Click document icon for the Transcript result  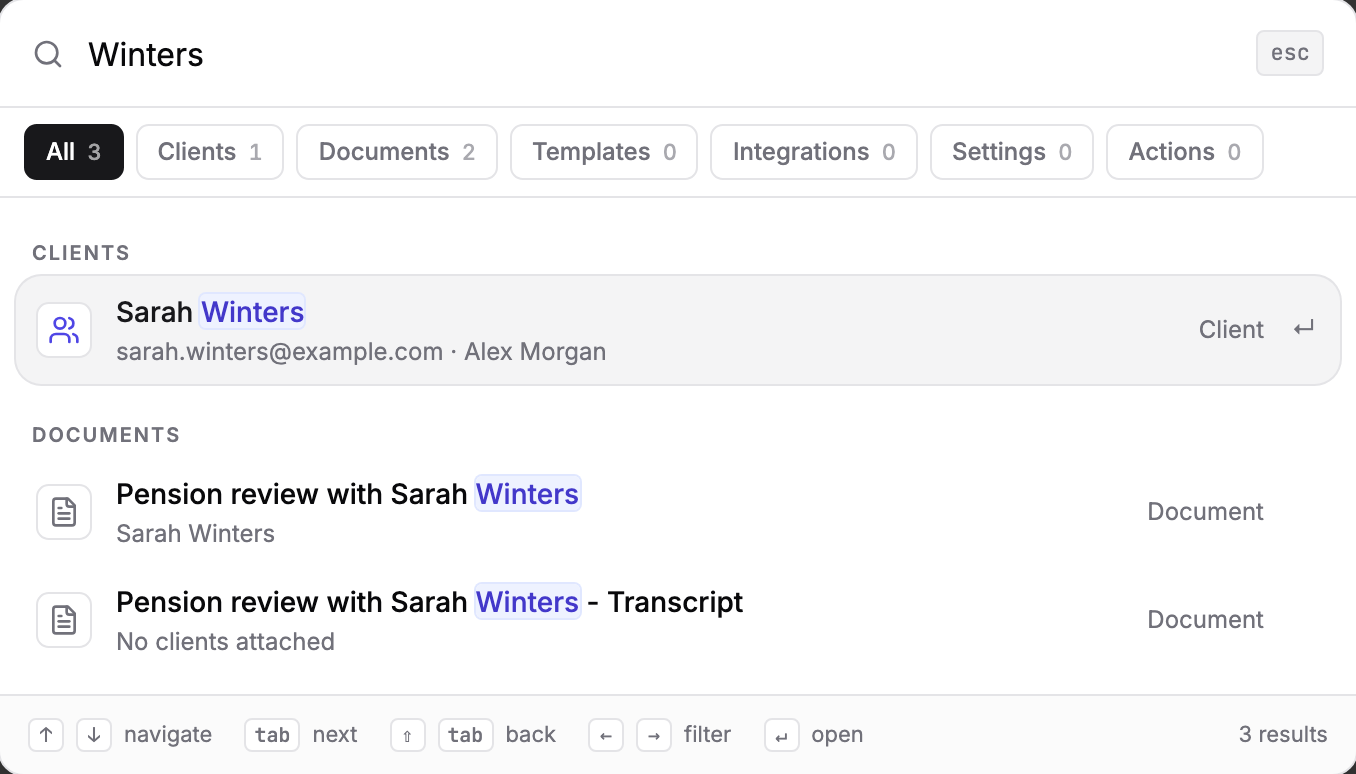[x=64, y=620]
